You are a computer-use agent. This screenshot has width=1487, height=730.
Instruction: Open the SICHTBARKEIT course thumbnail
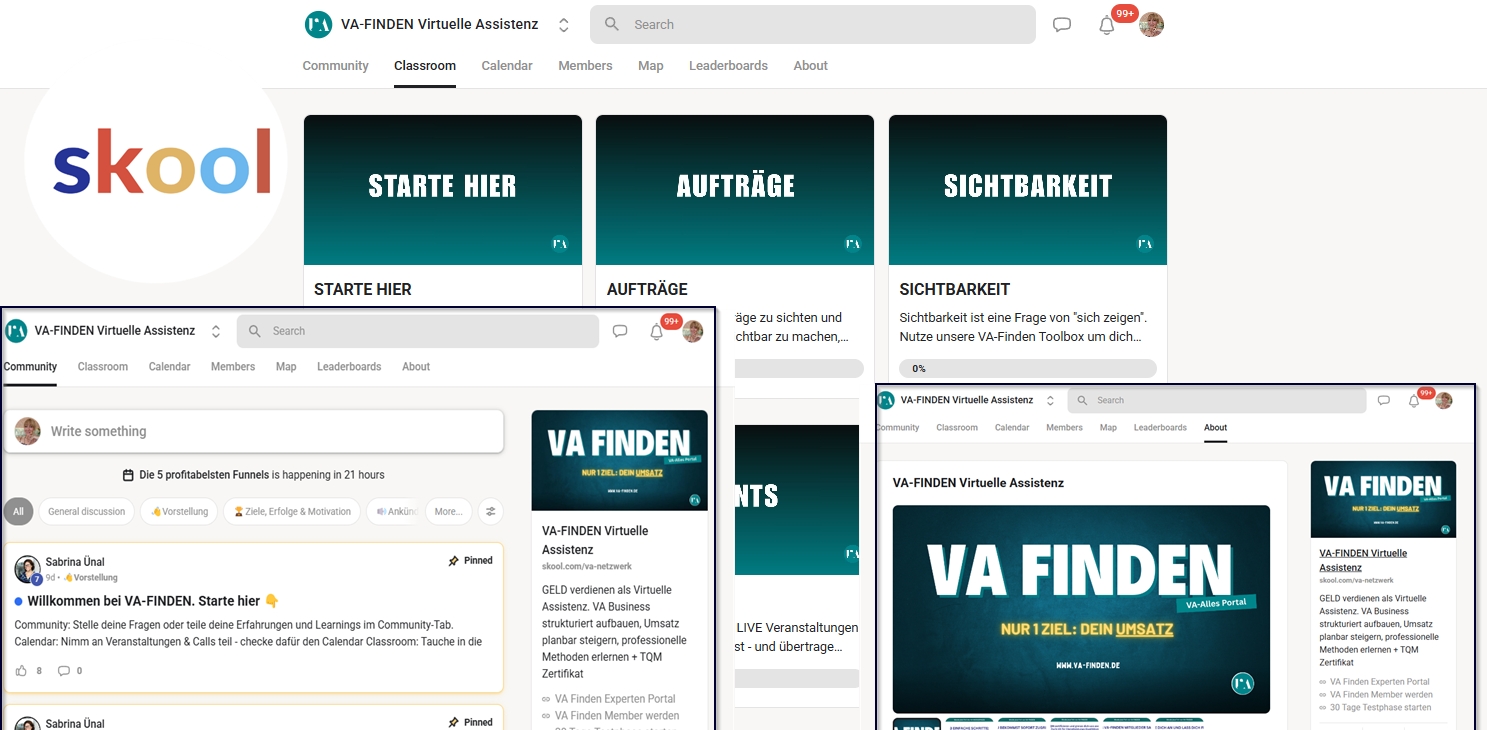(1028, 190)
